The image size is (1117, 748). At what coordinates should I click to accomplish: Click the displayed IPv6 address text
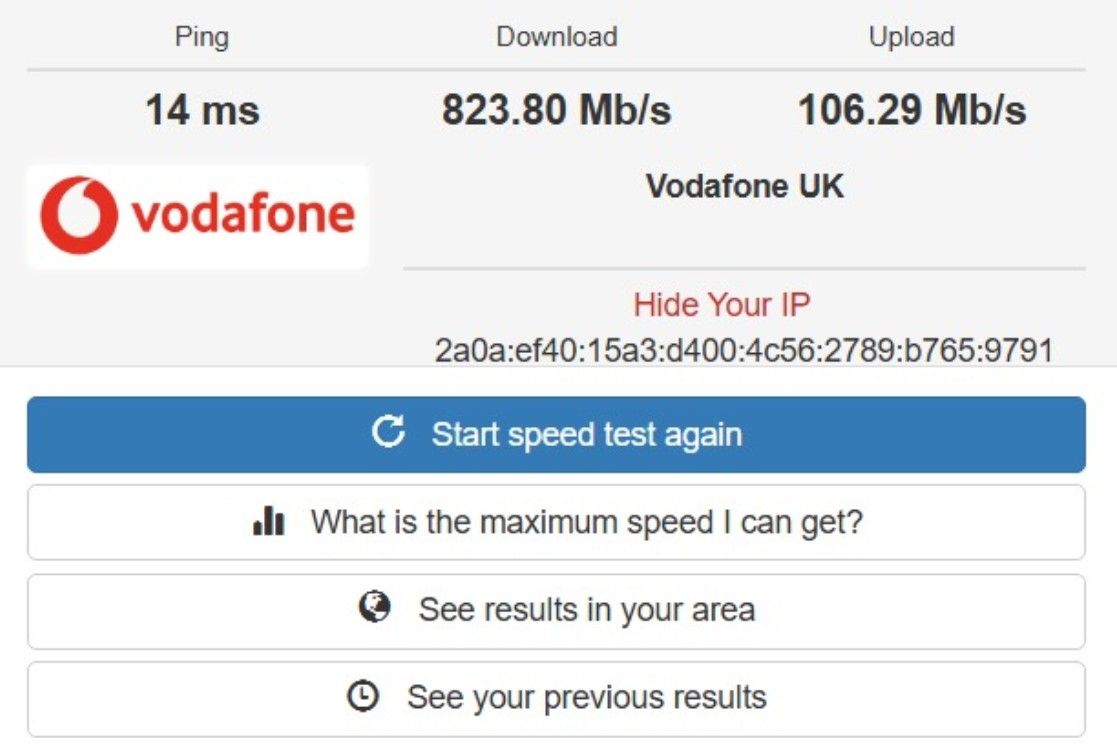[x=744, y=350]
